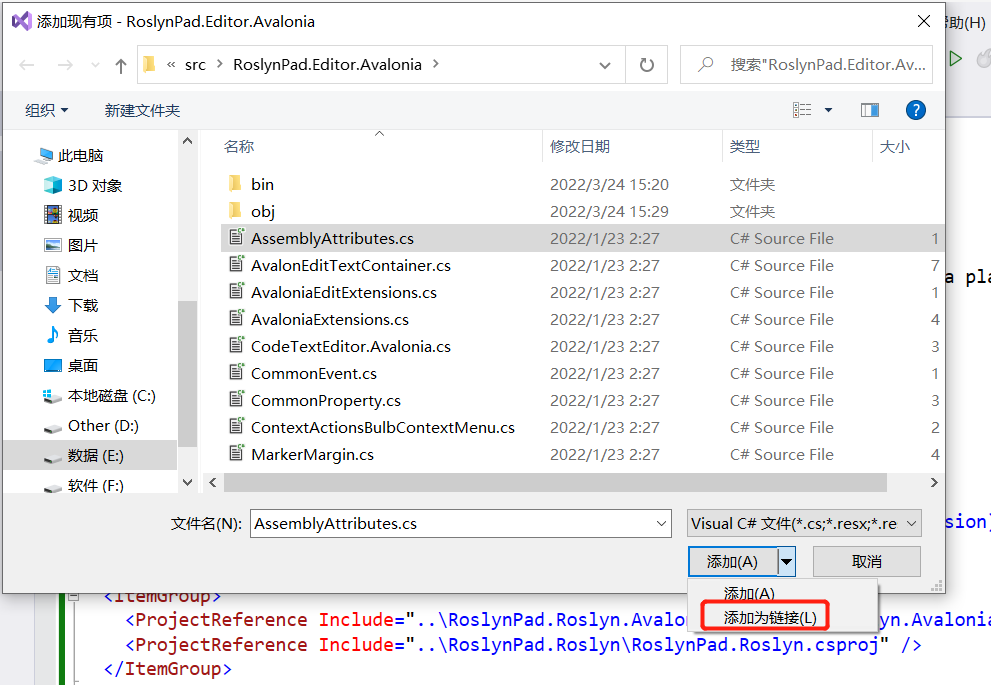Viewport: 991px width, 685px height.
Task: Go up one folder level
Action: click(121, 66)
